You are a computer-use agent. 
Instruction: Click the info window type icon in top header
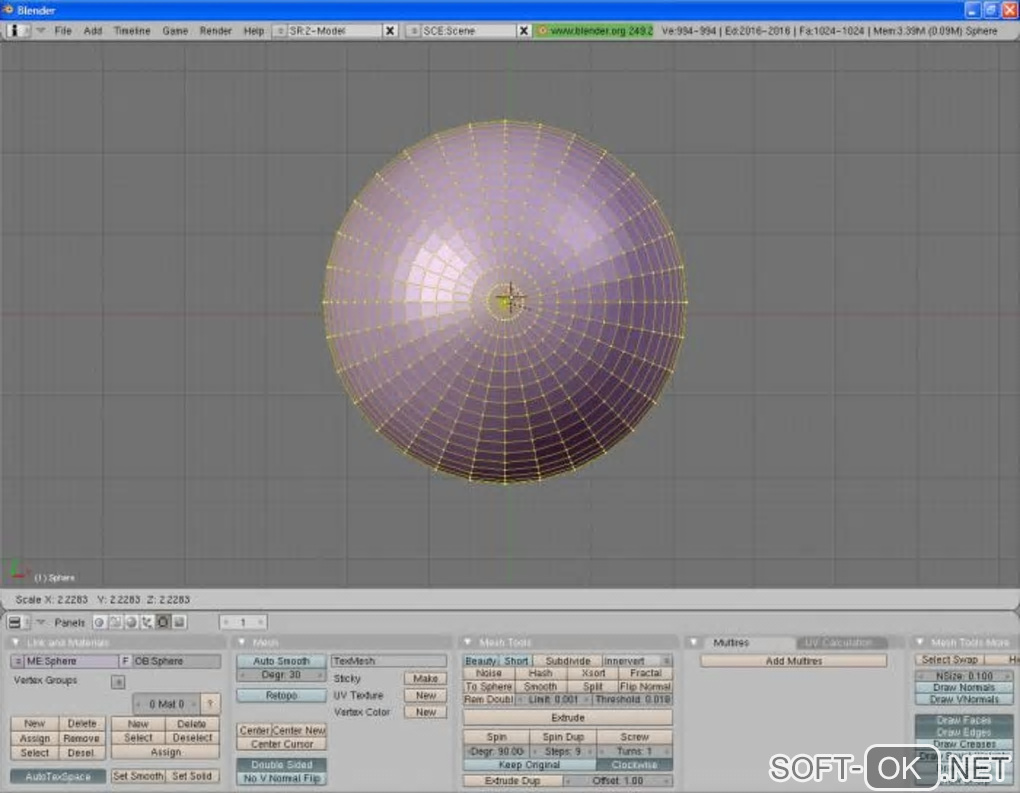coord(15,31)
